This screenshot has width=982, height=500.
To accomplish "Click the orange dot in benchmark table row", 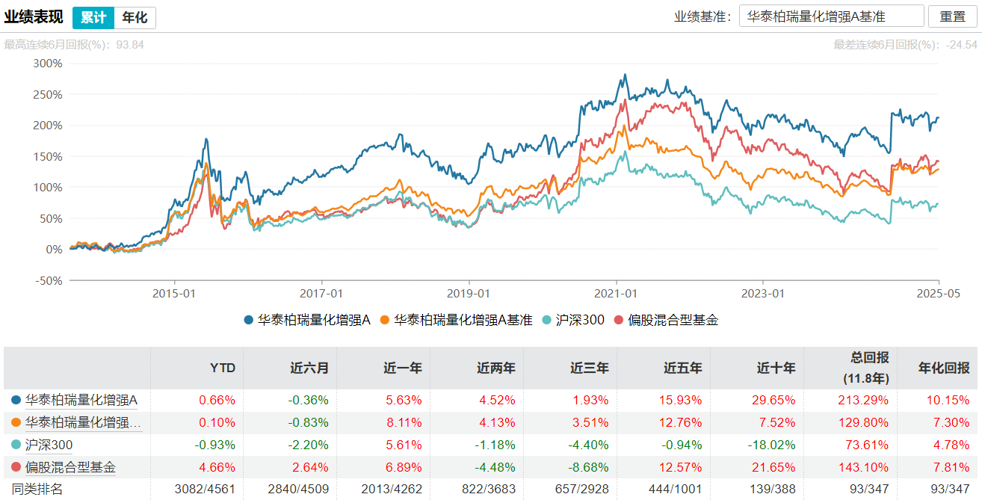I will 15,422.
